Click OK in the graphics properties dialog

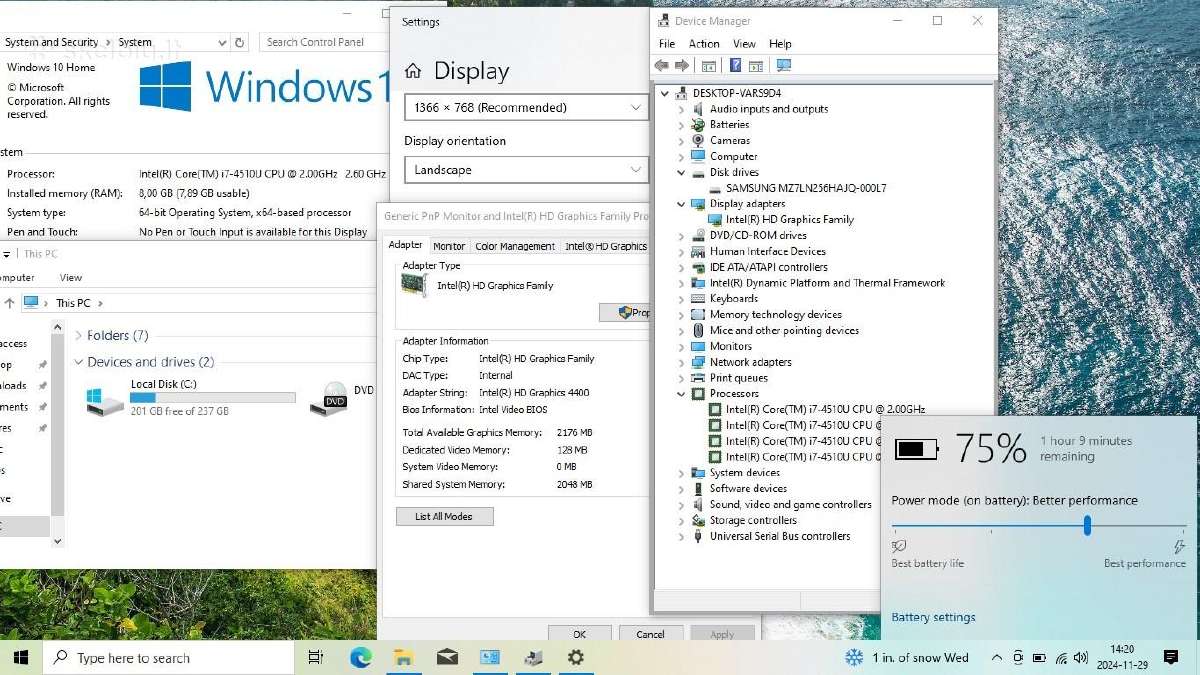tap(579, 634)
